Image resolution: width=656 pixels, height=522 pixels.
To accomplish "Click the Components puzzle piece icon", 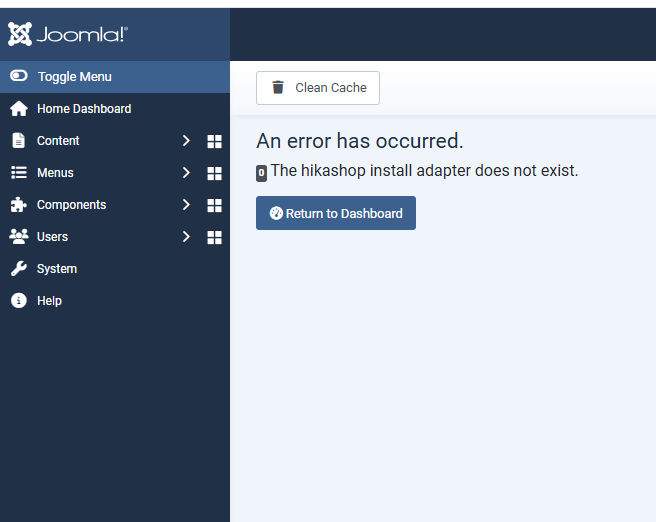I will click(18, 205).
